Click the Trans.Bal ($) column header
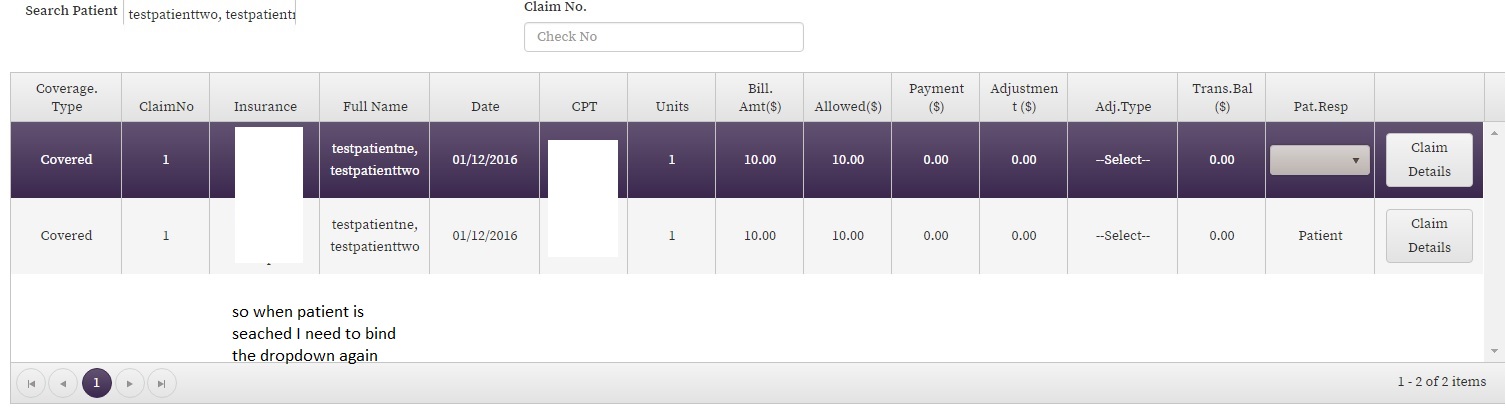1506x411 pixels. click(x=1221, y=97)
